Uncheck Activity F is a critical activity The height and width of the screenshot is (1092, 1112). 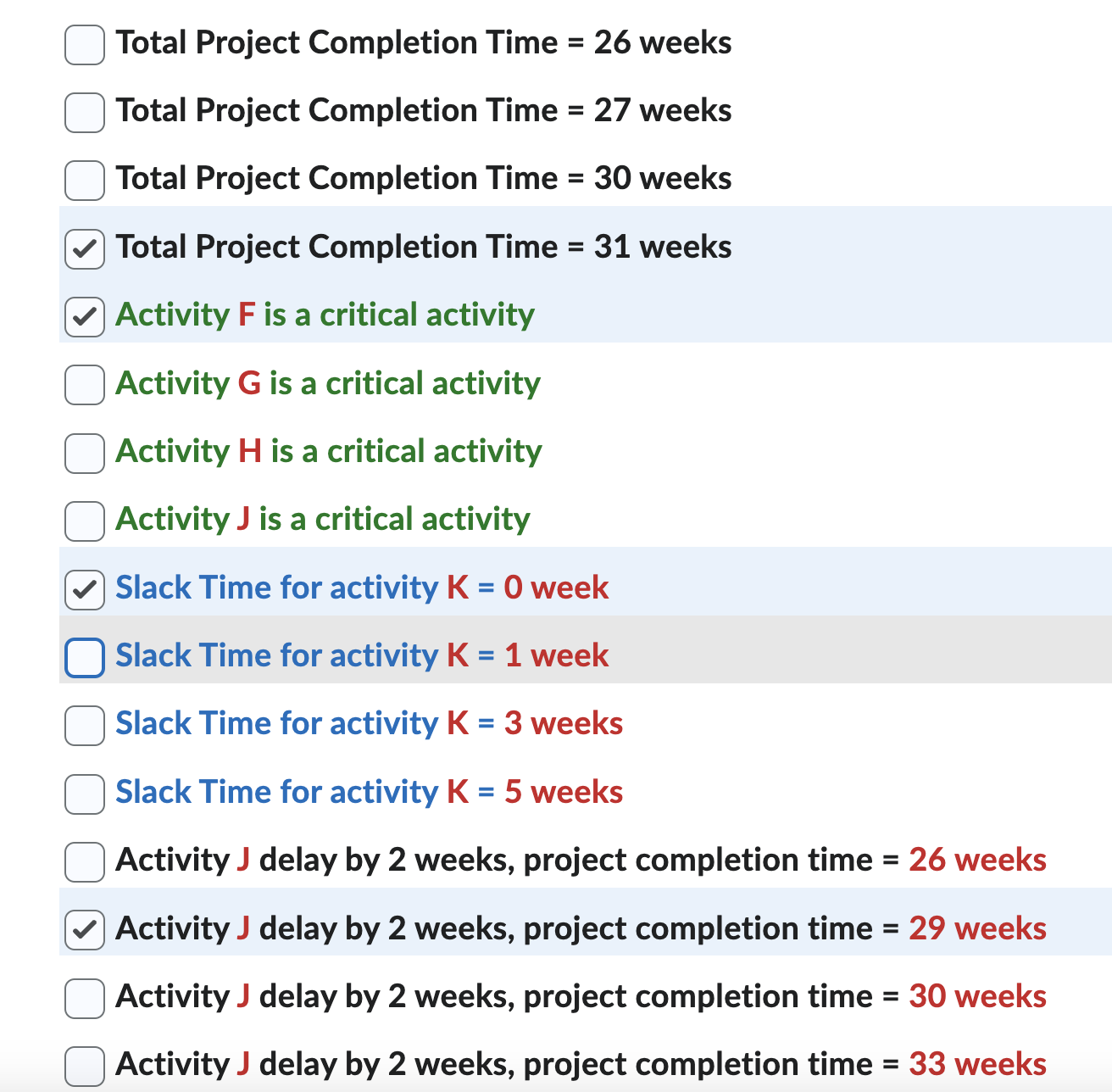tap(84, 316)
